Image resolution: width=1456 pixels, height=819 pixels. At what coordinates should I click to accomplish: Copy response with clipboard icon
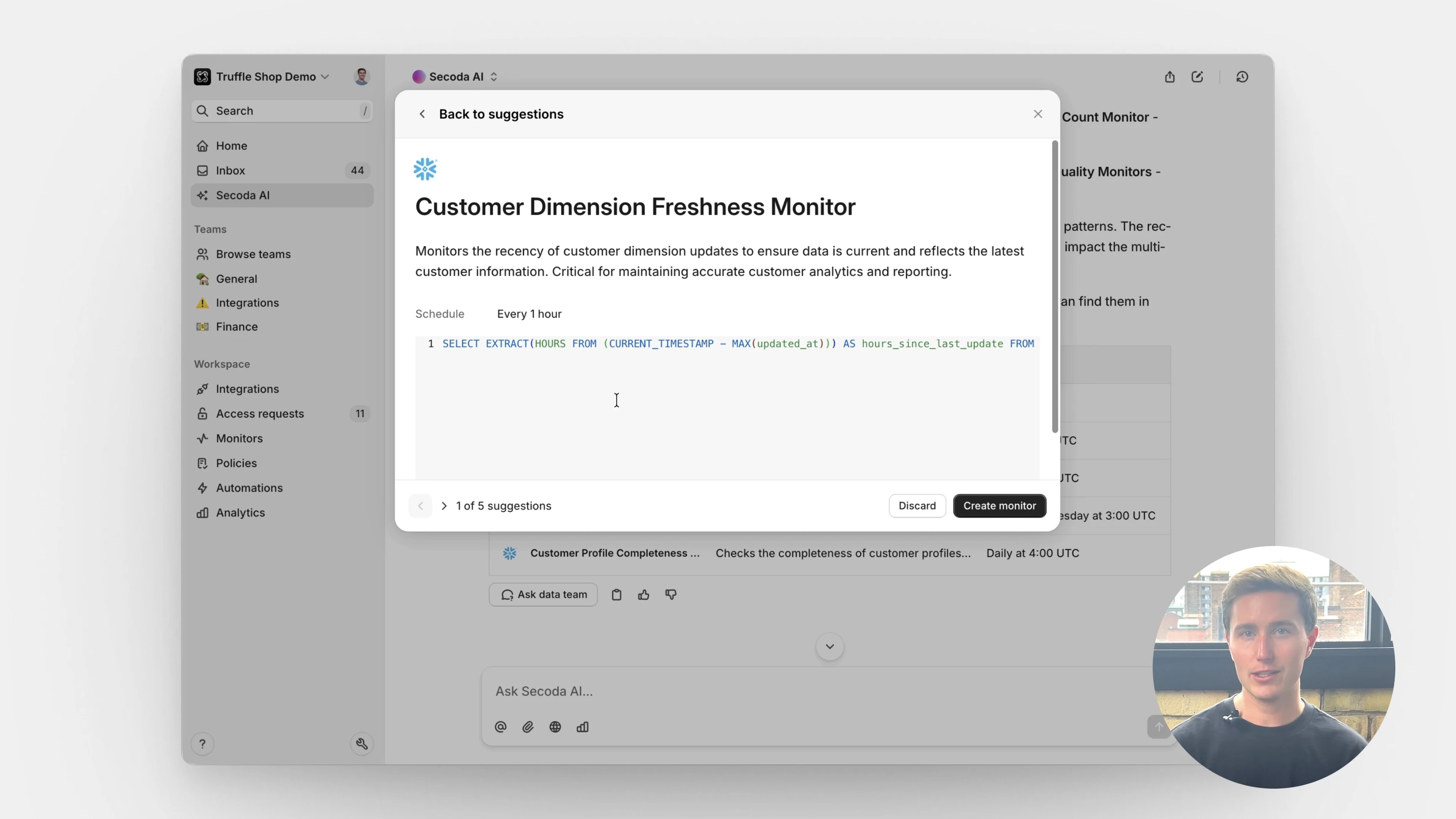pyautogui.click(x=617, y=594)
